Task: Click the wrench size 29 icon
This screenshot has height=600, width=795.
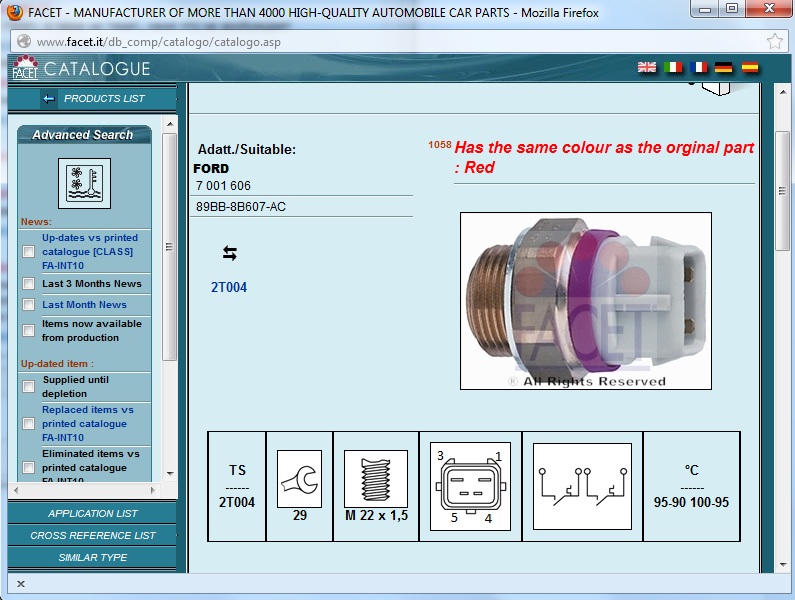Action: click(x=299, y=478)
